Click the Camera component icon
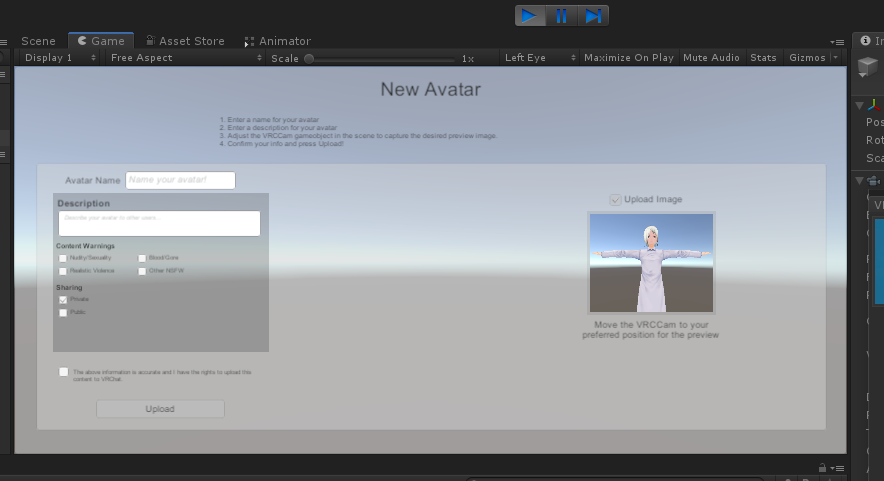The image size is (884, 481). click(873, 181)
